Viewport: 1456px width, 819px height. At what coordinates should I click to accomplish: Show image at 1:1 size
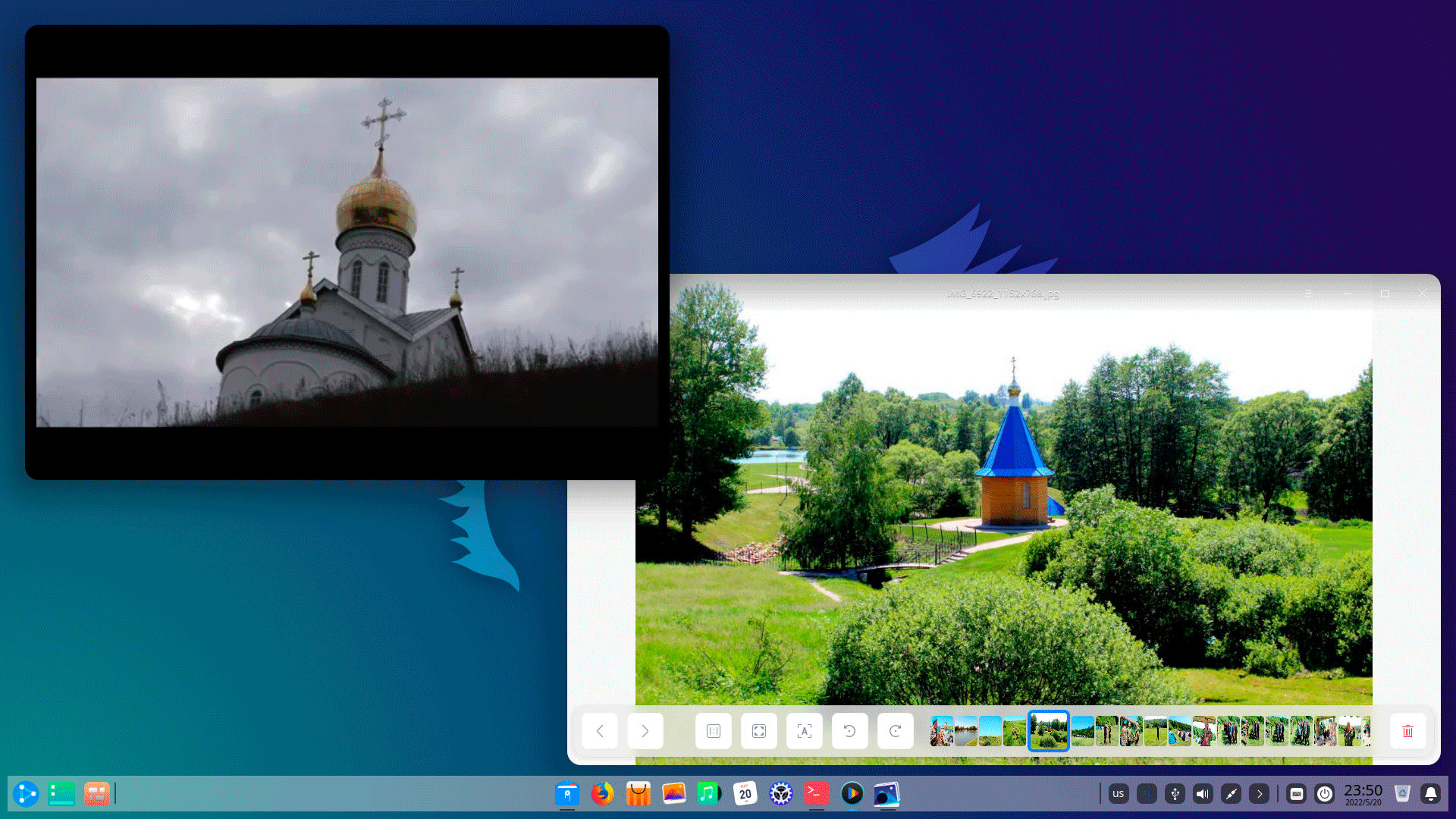(x=714, y=731)
